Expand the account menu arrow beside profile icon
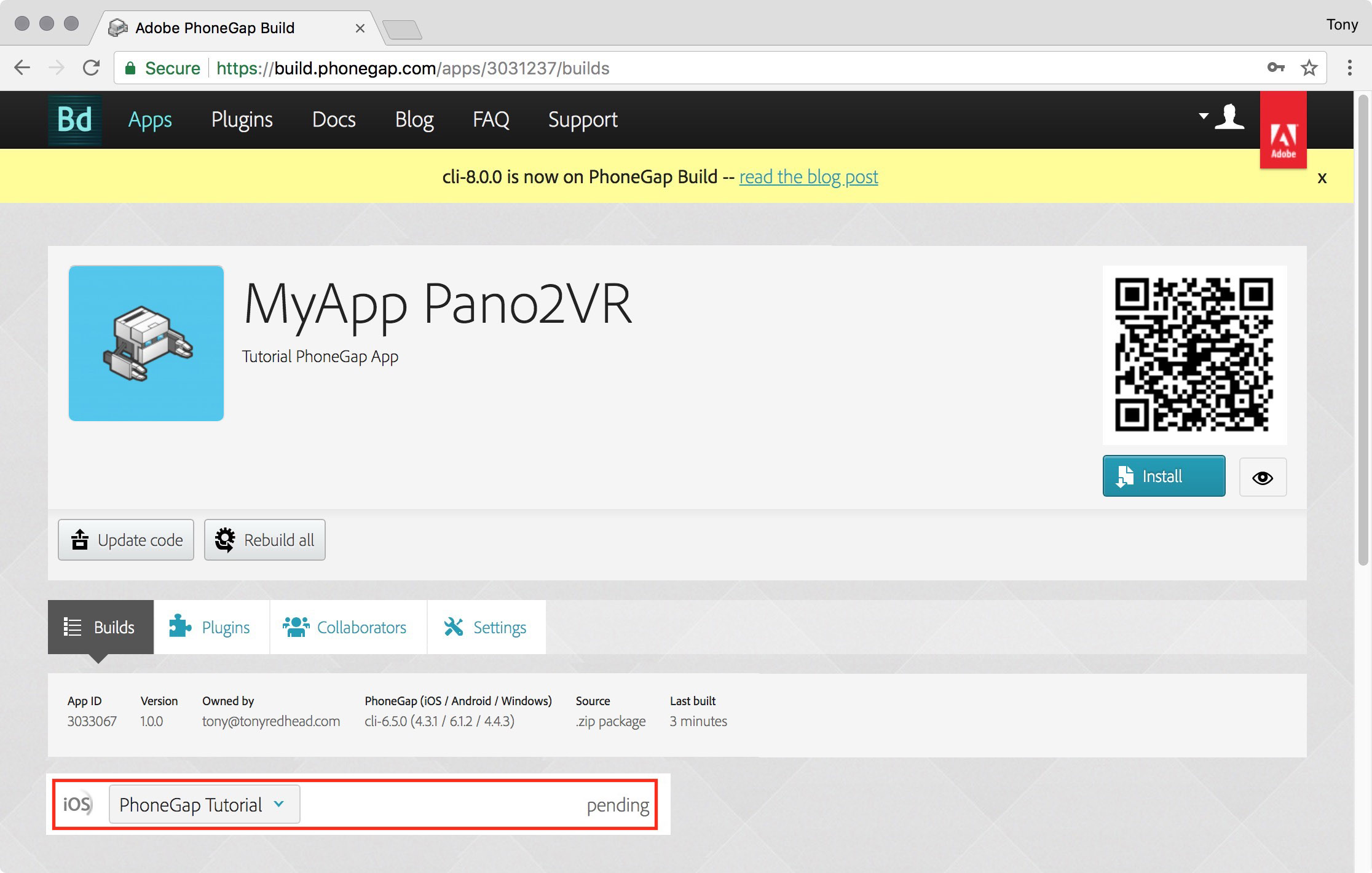 pyautogui.click(x=1204, y=116)
